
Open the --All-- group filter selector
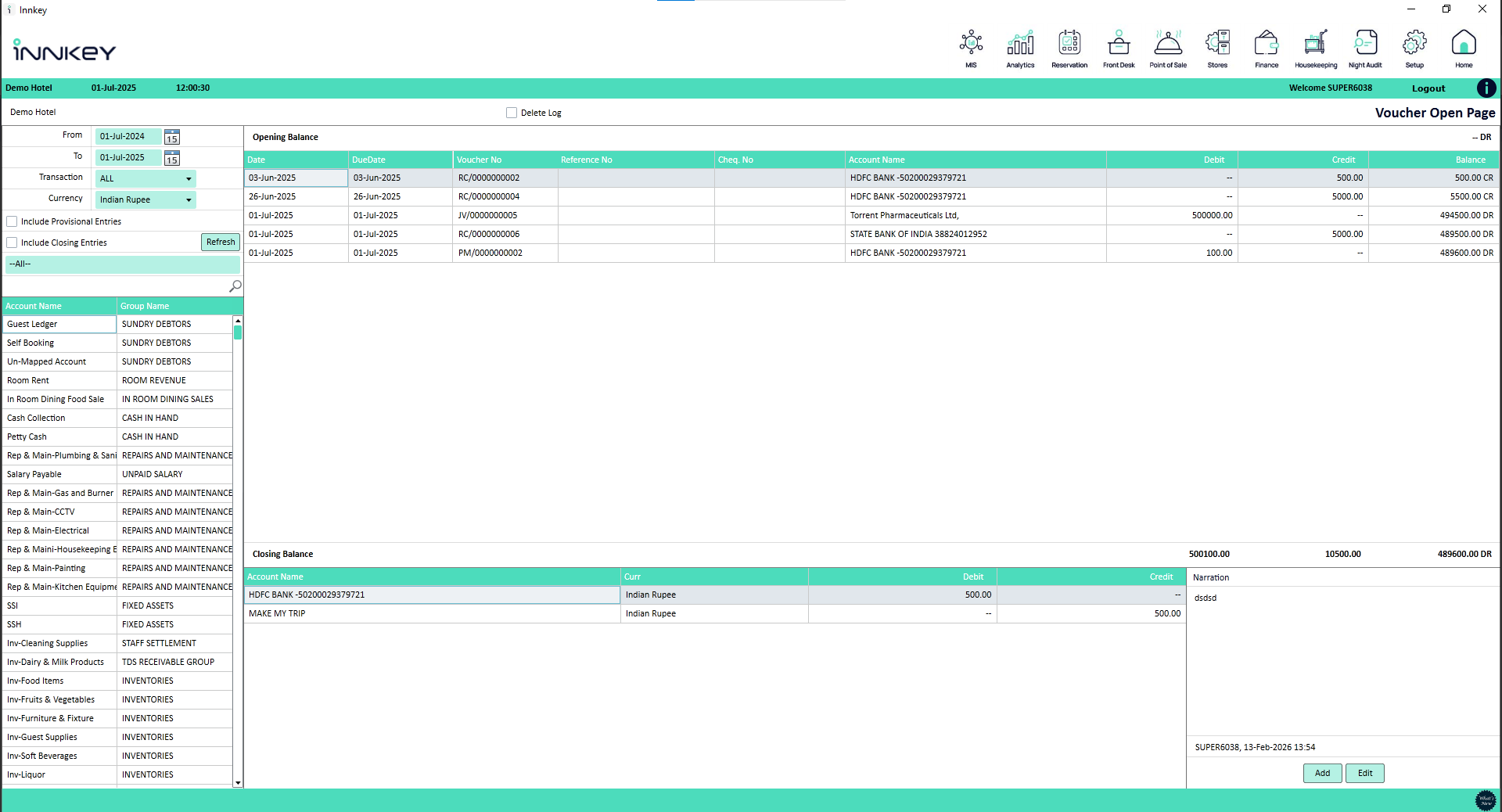point(123,264)
